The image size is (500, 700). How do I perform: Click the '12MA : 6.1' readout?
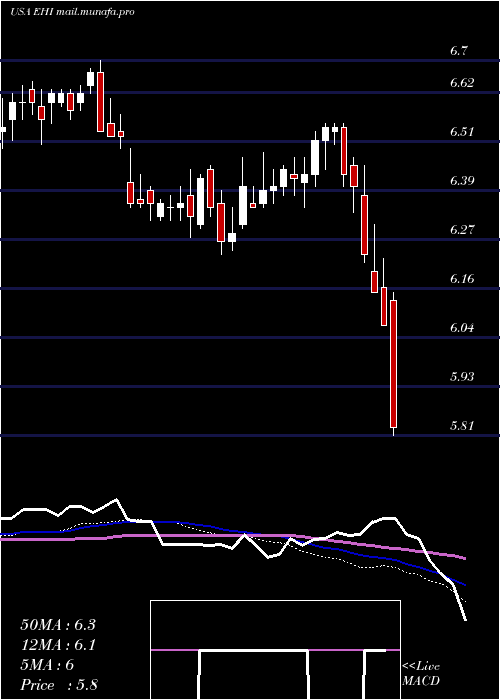point(58,645)
